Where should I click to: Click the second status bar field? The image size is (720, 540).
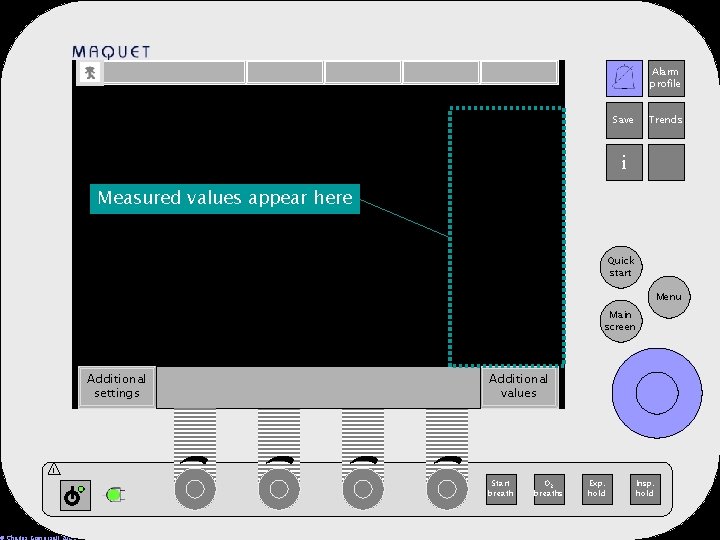pyautogui.click(x=285, y=72)
